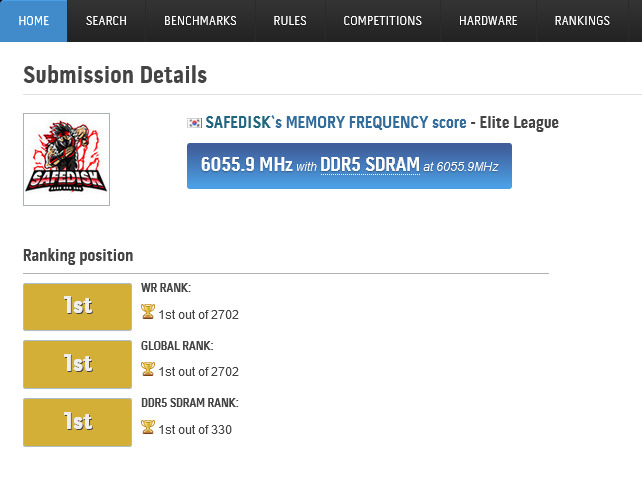Screen dimensions: 642x483
Task: Click the 6055.9 MHz score value
Action: (246, 165)
